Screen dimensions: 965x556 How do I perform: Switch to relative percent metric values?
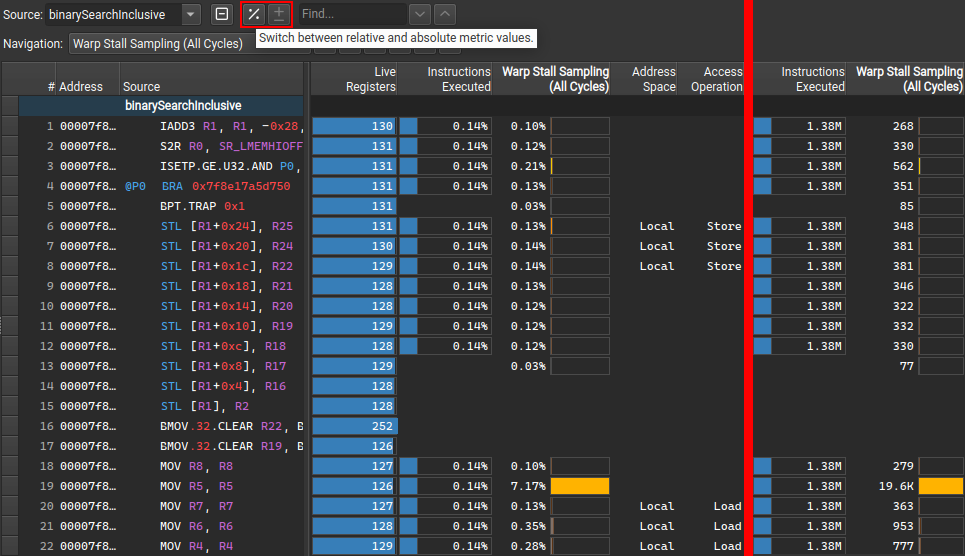pos(254,14)
